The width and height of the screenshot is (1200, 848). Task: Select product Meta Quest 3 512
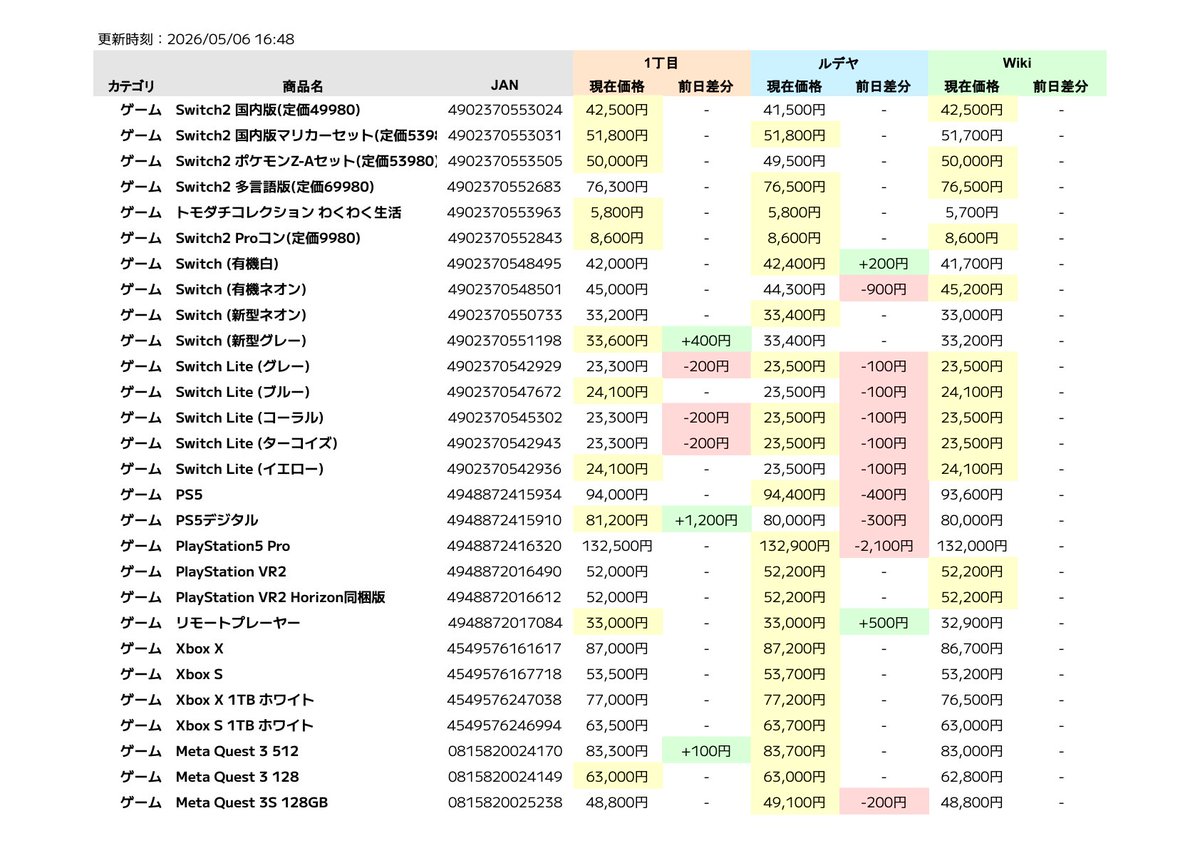pos(237,751)
